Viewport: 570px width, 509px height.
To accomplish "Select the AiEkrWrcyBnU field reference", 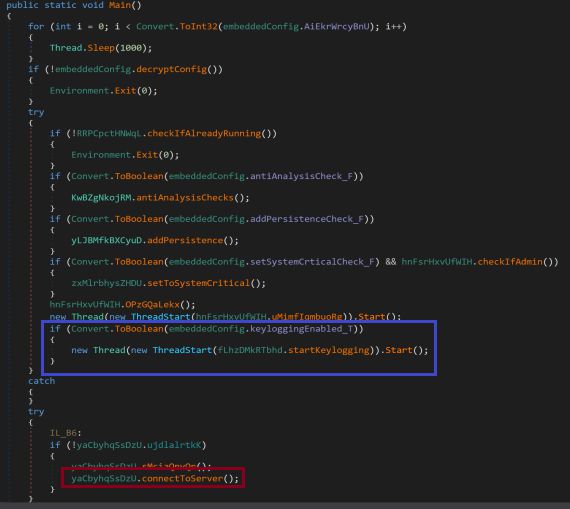I will [337, 27].
